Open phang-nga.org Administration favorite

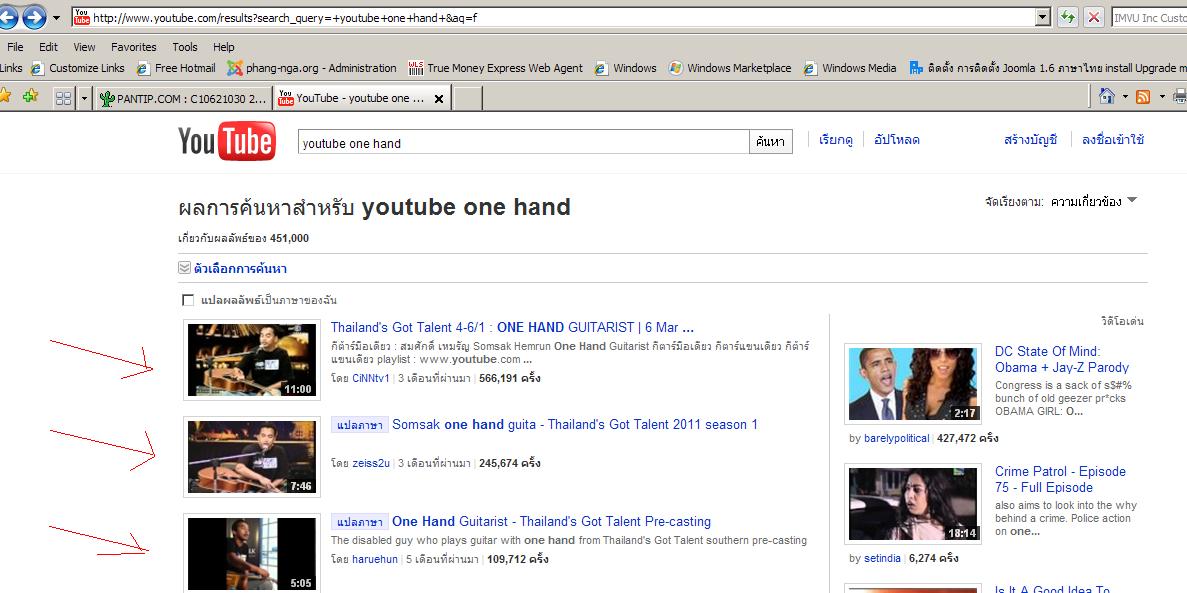(312, 68)
